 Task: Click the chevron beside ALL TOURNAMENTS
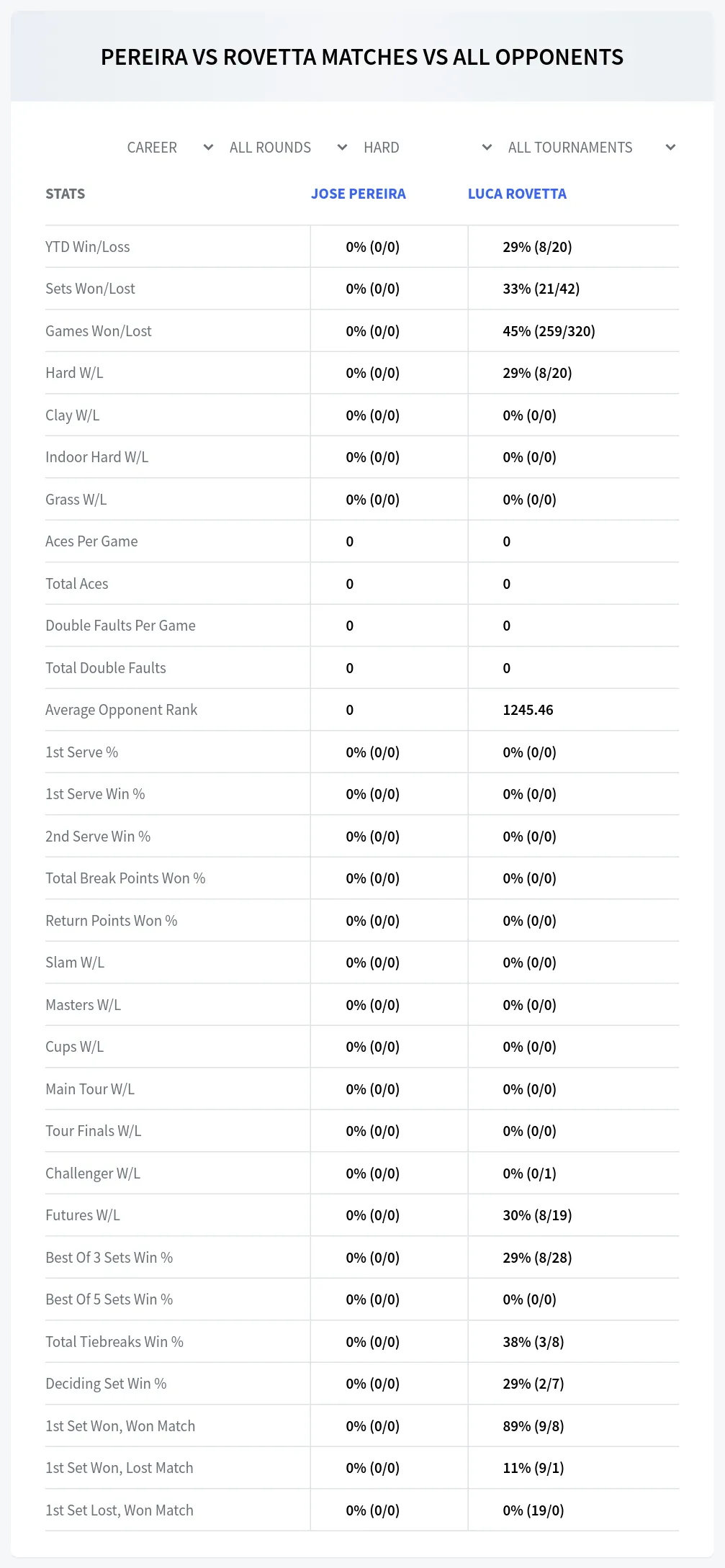coord(670,148)
